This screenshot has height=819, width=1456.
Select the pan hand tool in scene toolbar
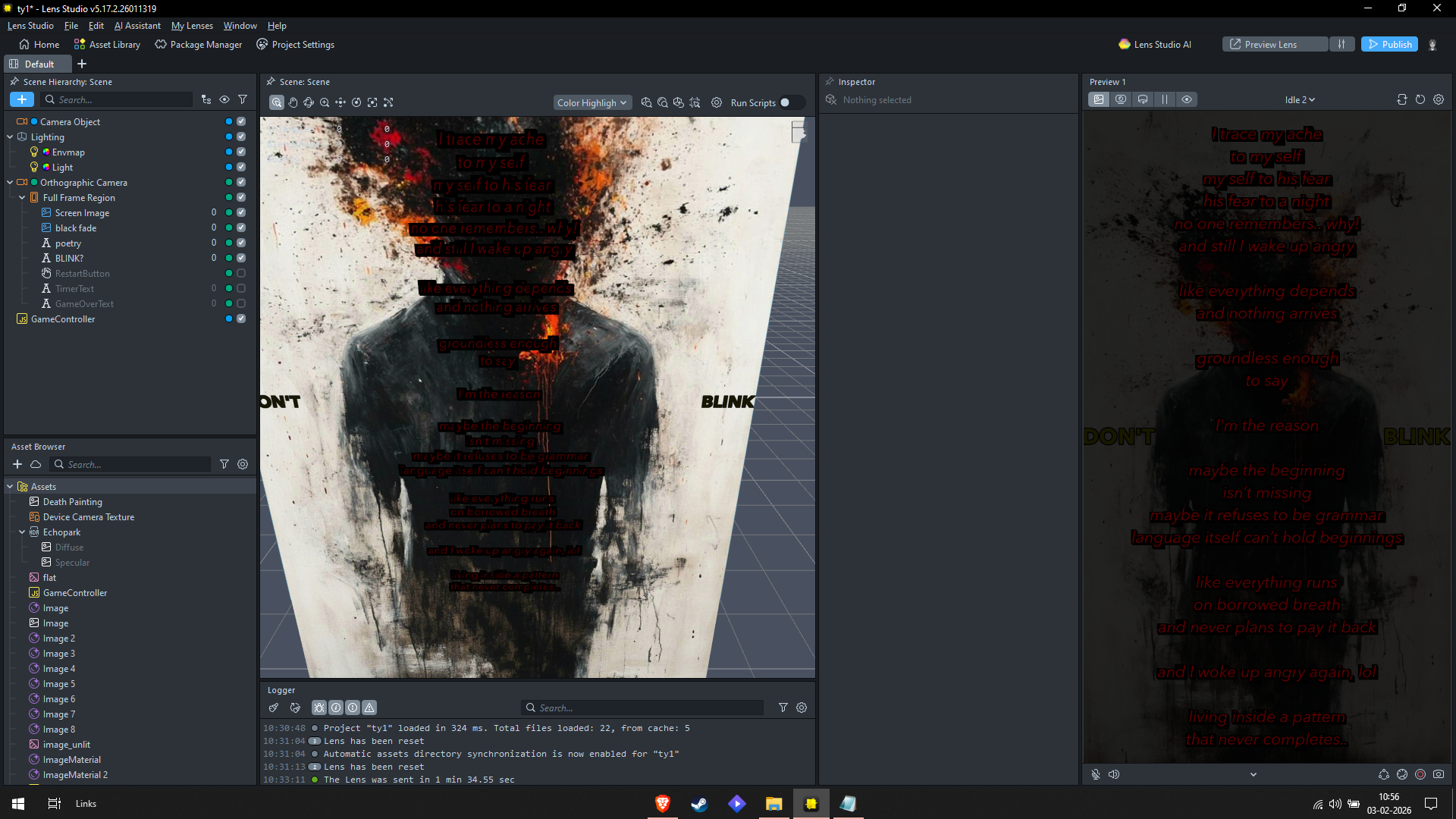pyautogui.click(x=293, y=102)
